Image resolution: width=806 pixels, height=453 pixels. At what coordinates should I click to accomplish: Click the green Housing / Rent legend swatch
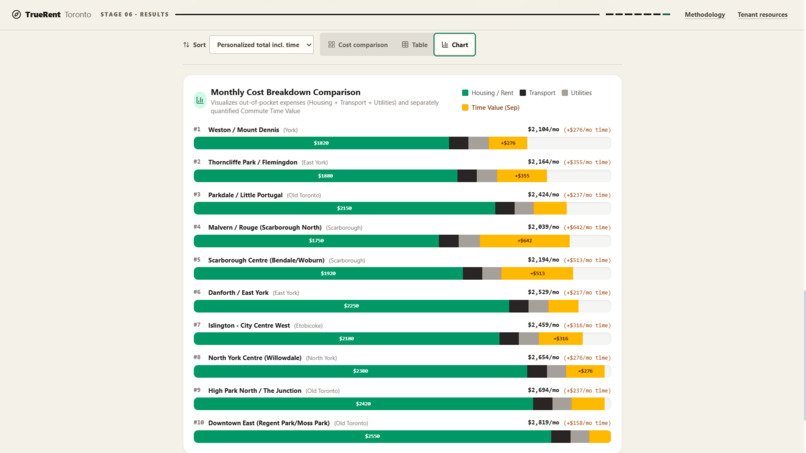[x=465, y=93]
